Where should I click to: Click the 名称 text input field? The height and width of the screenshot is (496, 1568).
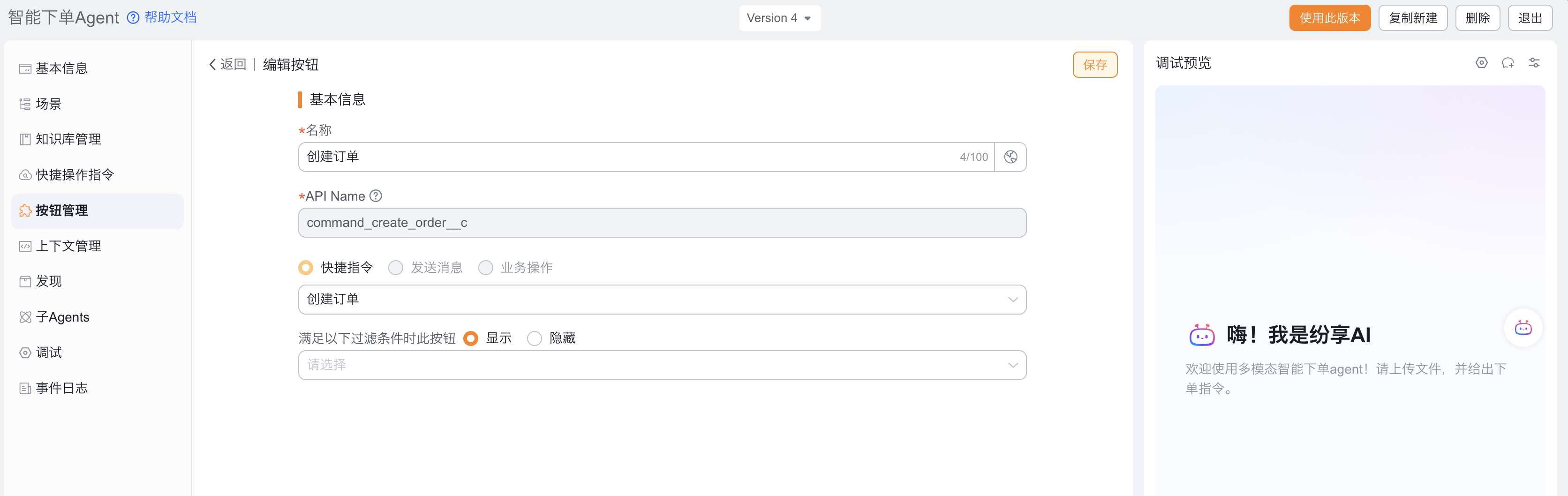[627, 157]
